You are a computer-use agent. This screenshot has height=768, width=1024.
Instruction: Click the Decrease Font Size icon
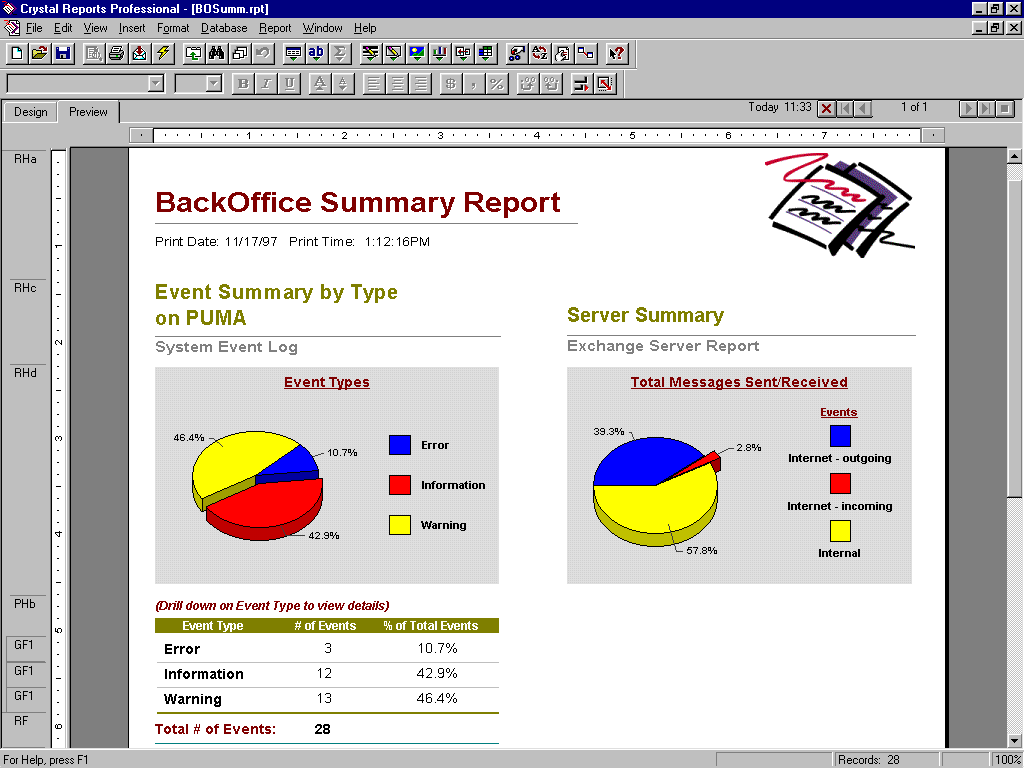(x=343, y=84)
